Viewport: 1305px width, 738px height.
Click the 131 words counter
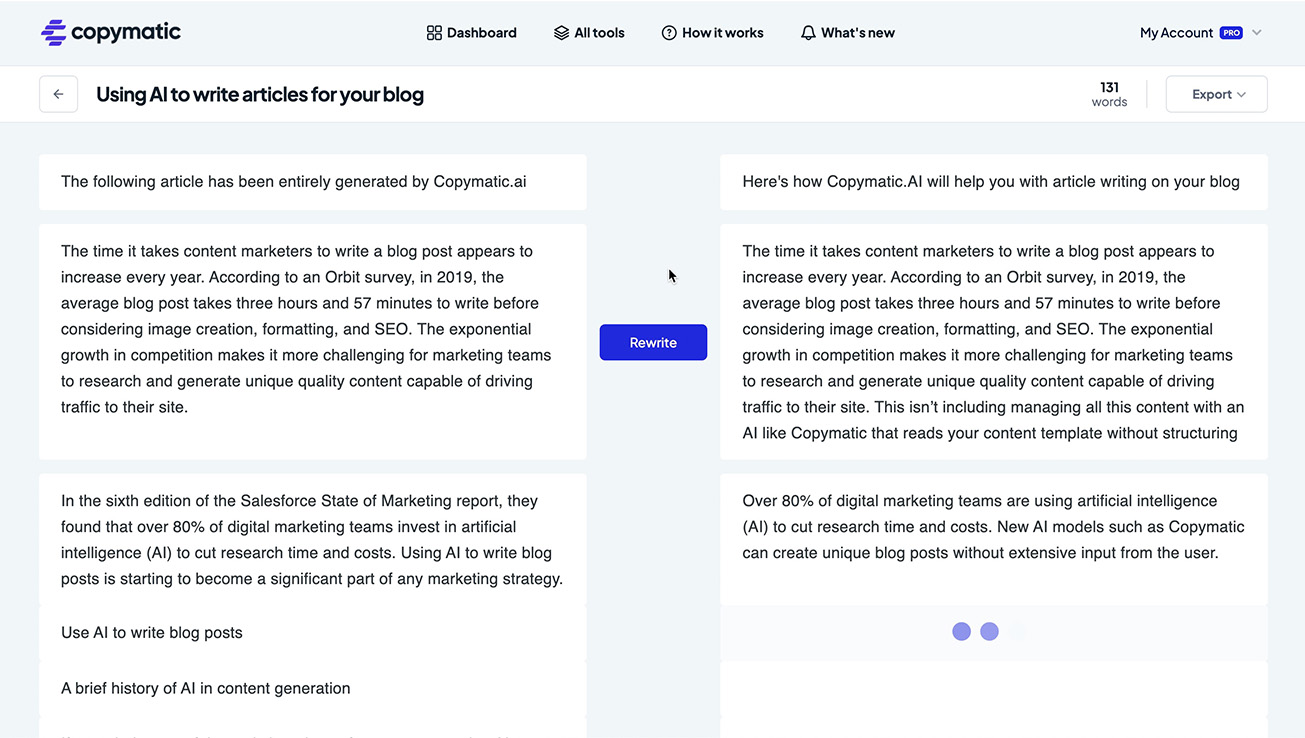1109,93
